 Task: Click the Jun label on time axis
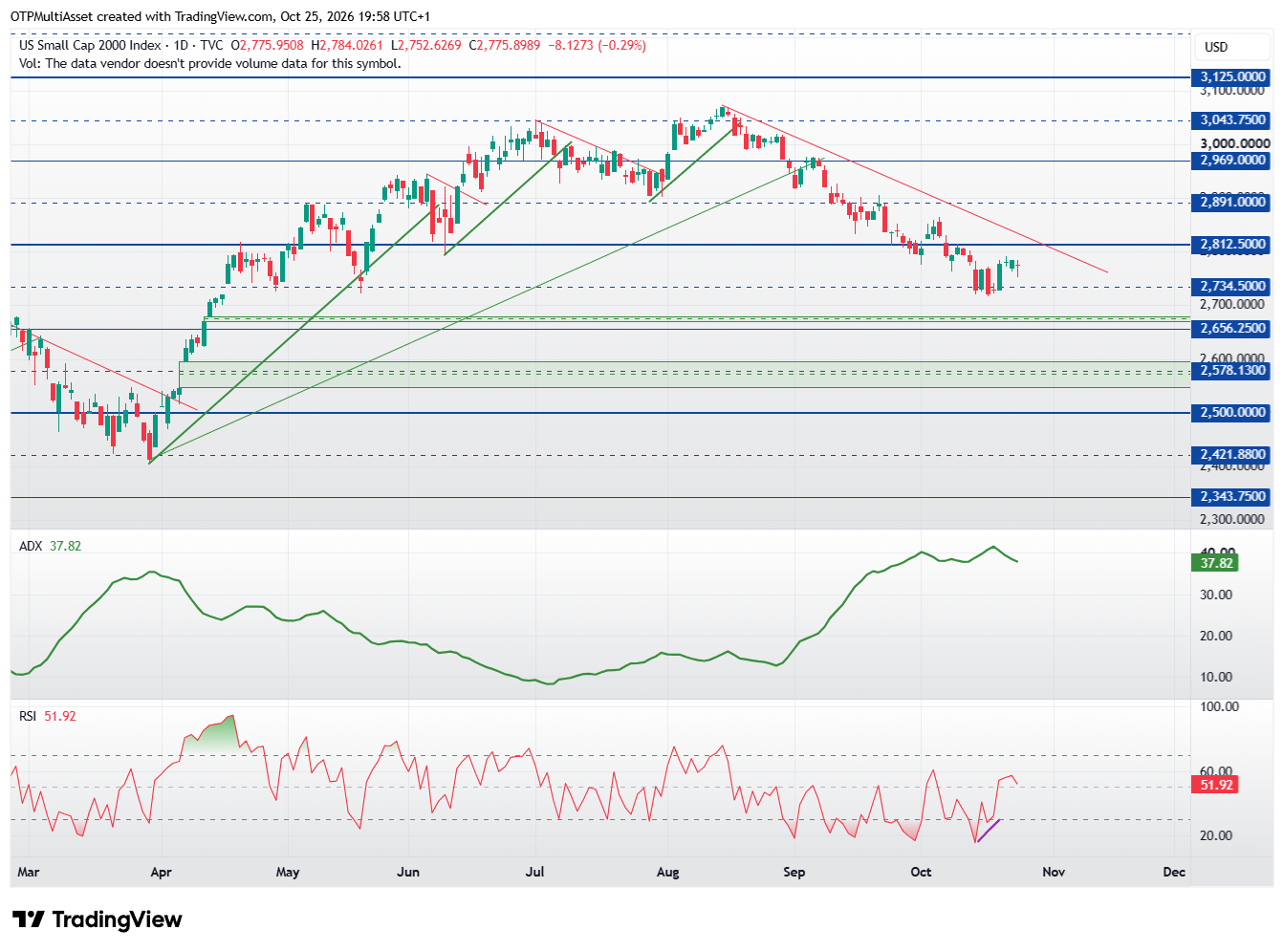(x=408, y=872)
